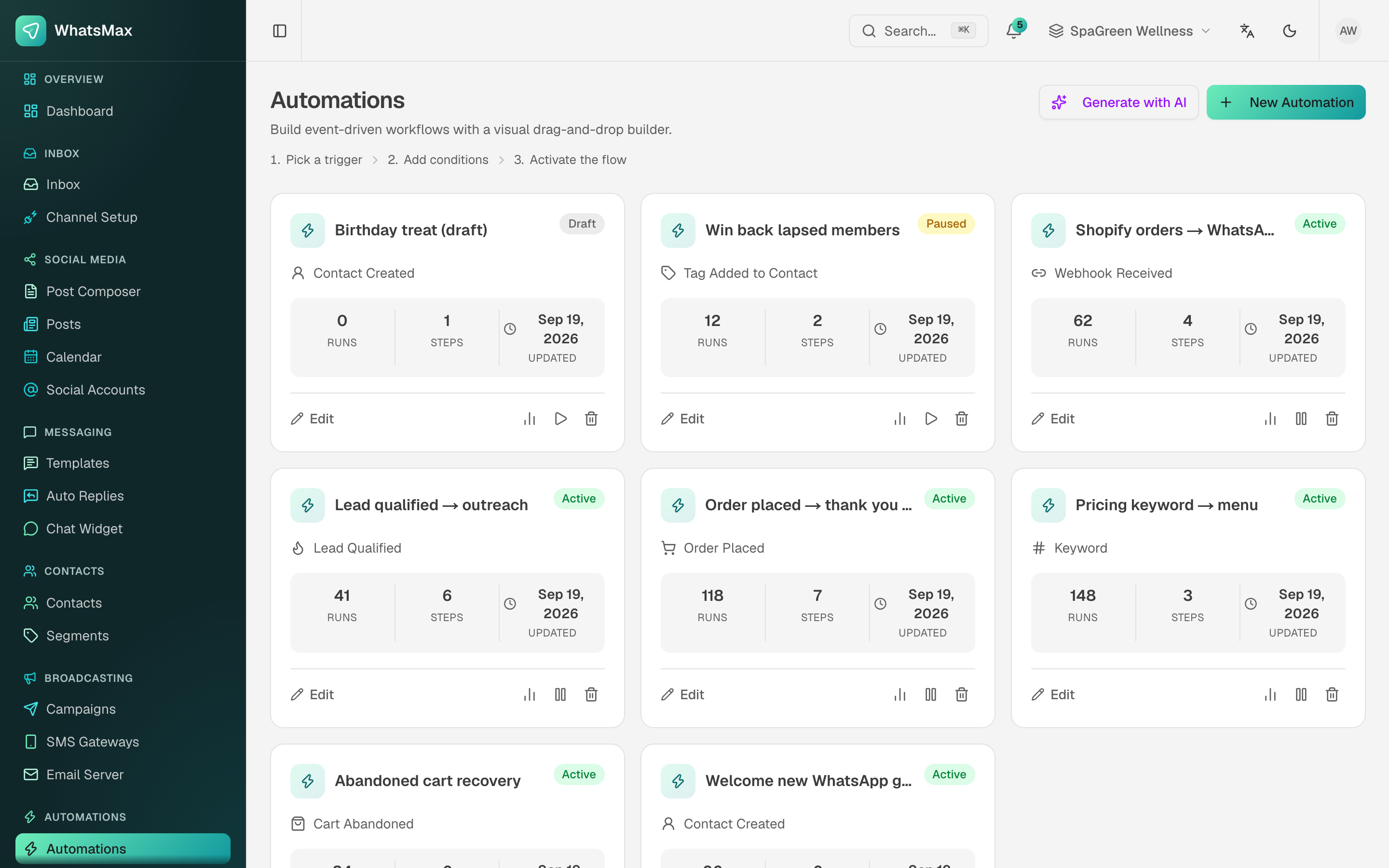Viewport: 1389px width, 868px height.
Task: Edit Pricing keyword menu automation
Action: (x=1053, y=694)
